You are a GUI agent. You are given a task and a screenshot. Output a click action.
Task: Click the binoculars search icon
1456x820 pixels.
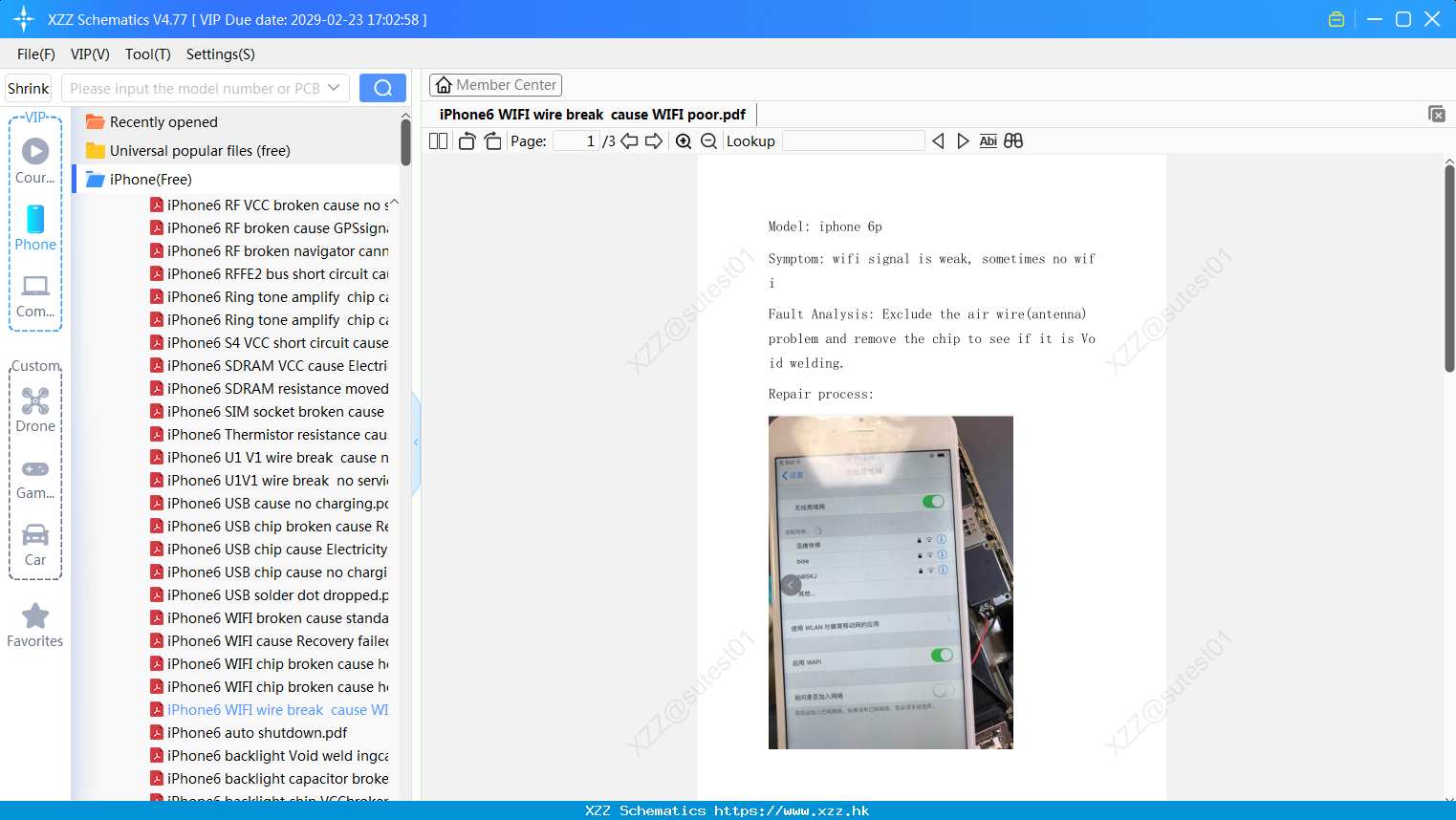click(1013, 141)
